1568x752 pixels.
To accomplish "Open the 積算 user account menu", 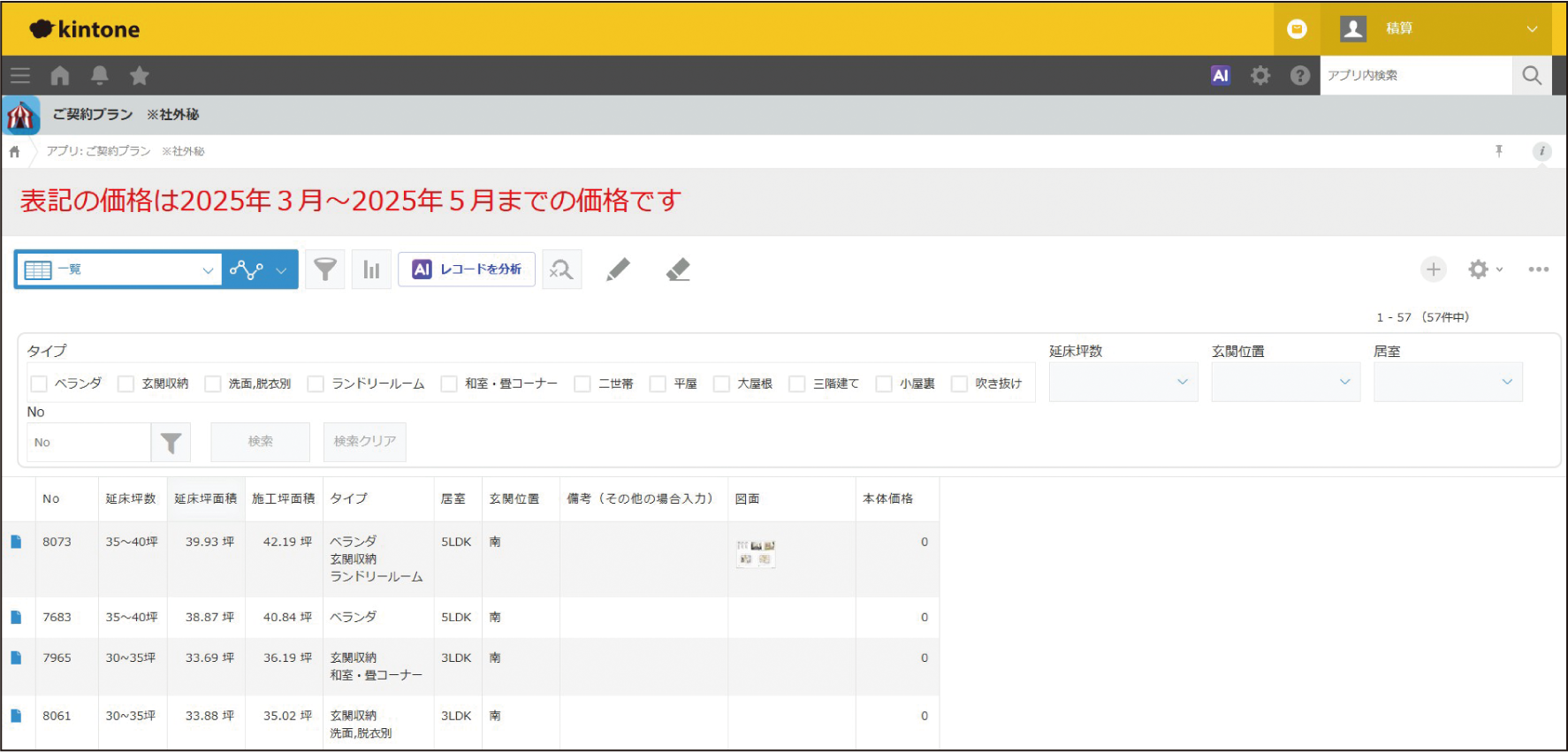I will coord(1436,28).
